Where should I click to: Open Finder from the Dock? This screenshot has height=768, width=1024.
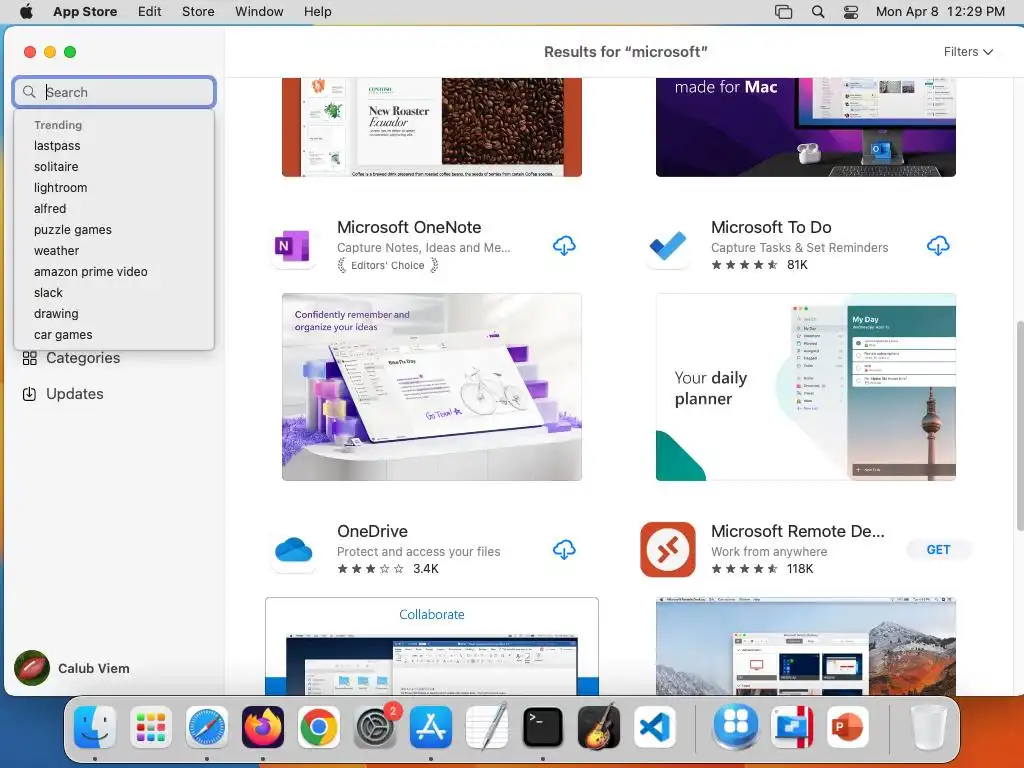pos(95,727)
